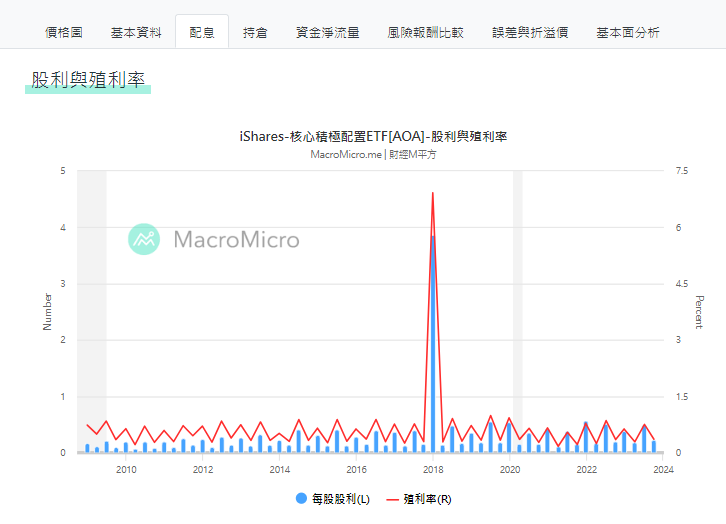The width and height of the screenshot is (726, 524).
Task: Click the red yield peak at 2018
Action: 433,193
